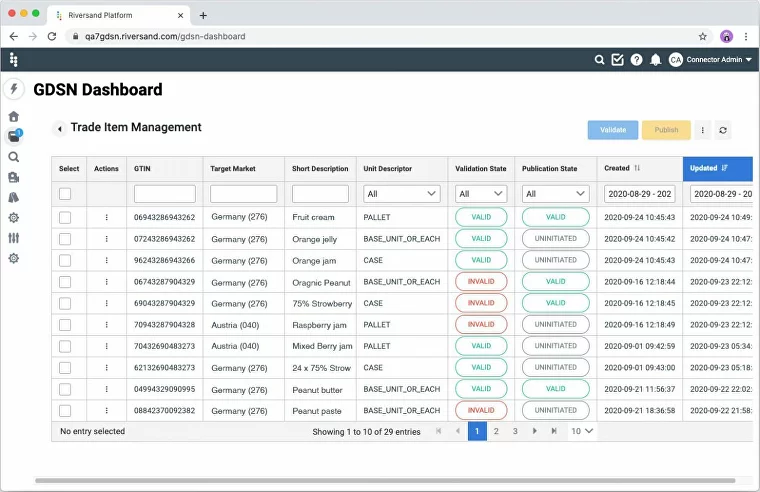Bookmark this page with the star icon

point(702,36)
